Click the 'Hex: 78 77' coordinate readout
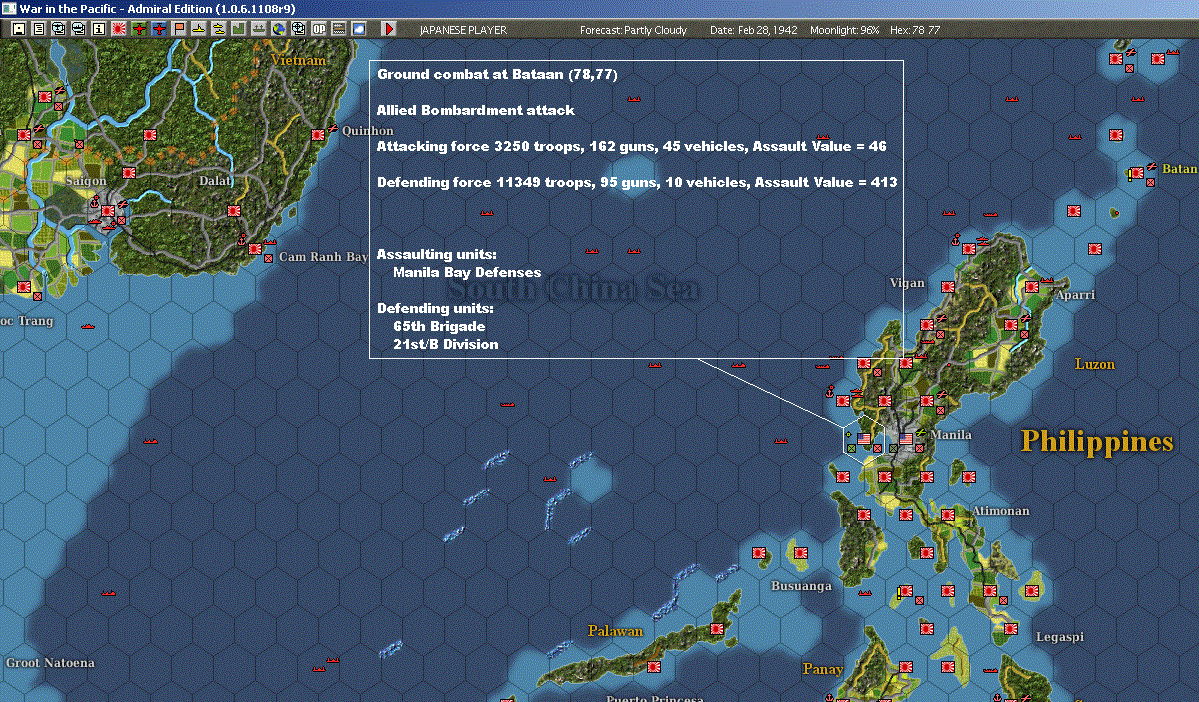 click(915, 30)
